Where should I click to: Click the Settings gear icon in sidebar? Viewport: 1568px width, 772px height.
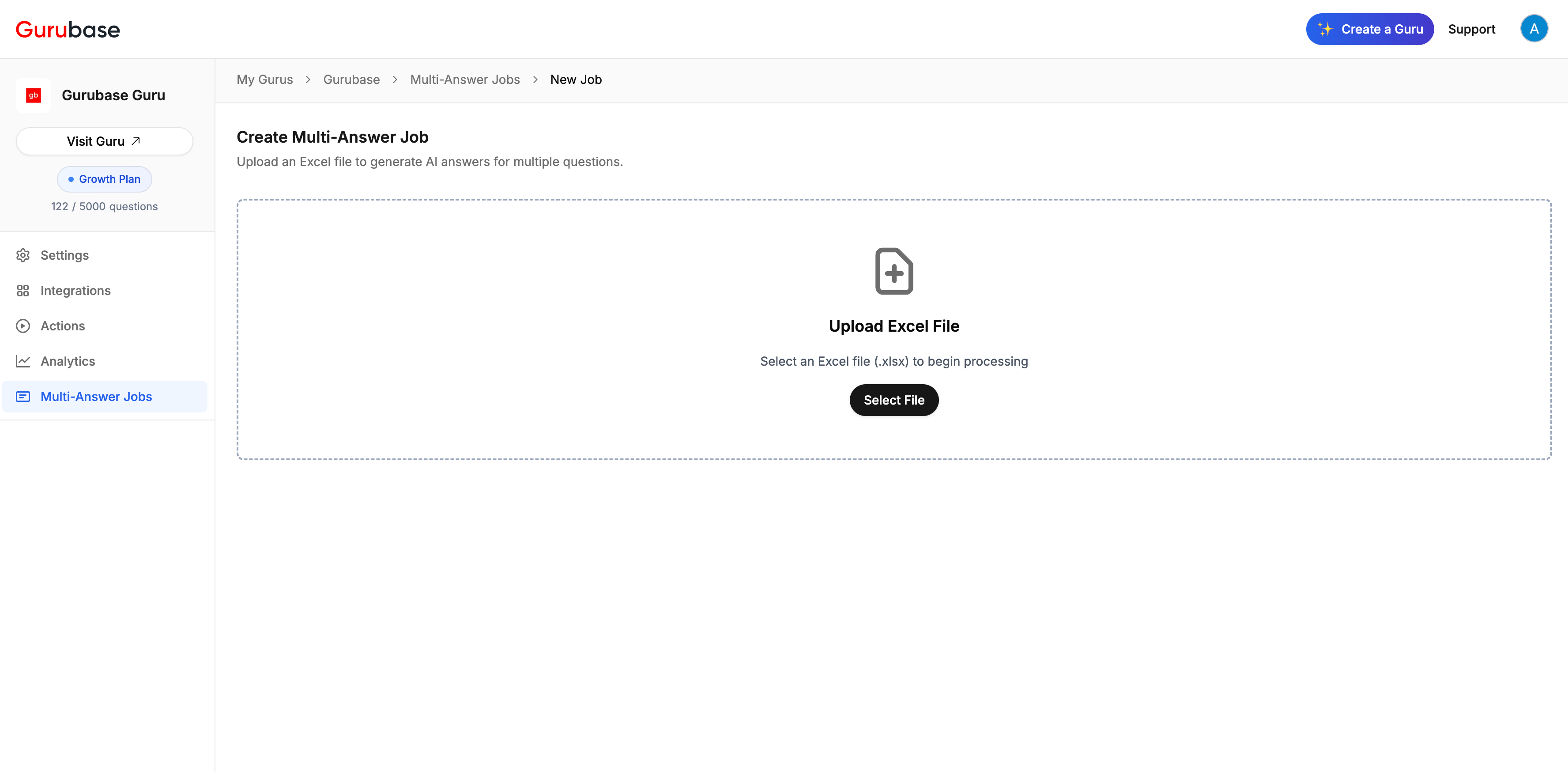(23, 255)
